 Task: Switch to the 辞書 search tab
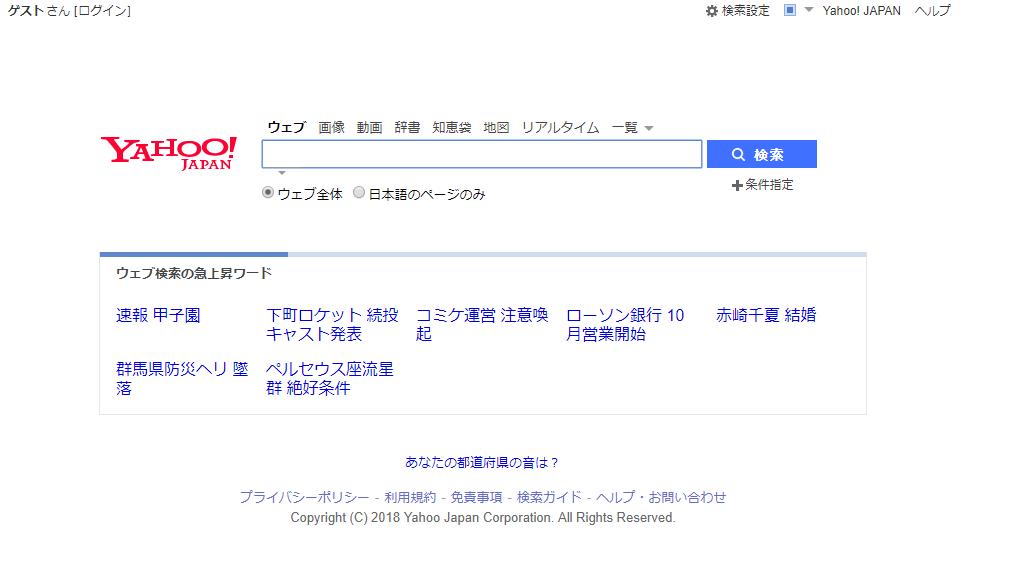click(x=407, y=127)
